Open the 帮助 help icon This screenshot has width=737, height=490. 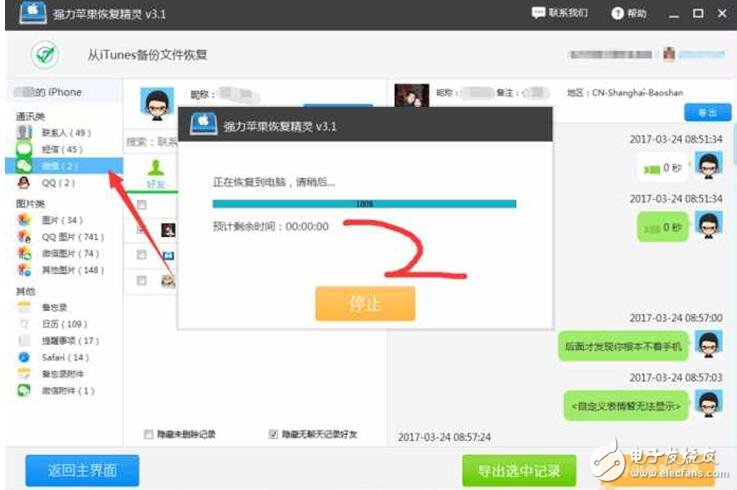pos(617,13)
